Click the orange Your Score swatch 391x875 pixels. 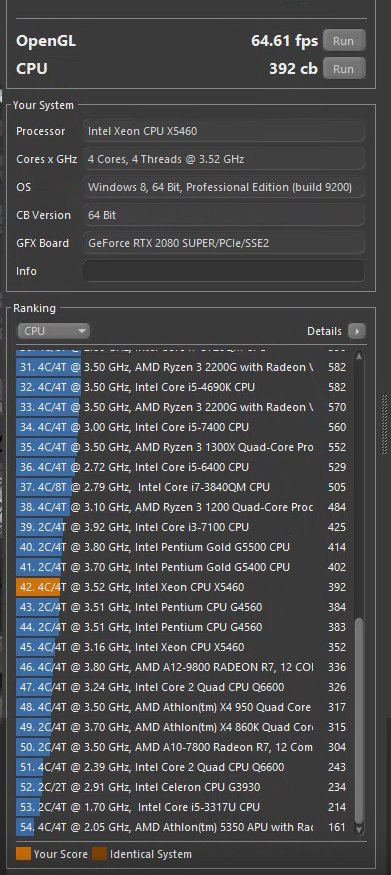pyautogui.click(x=23, y=854)
